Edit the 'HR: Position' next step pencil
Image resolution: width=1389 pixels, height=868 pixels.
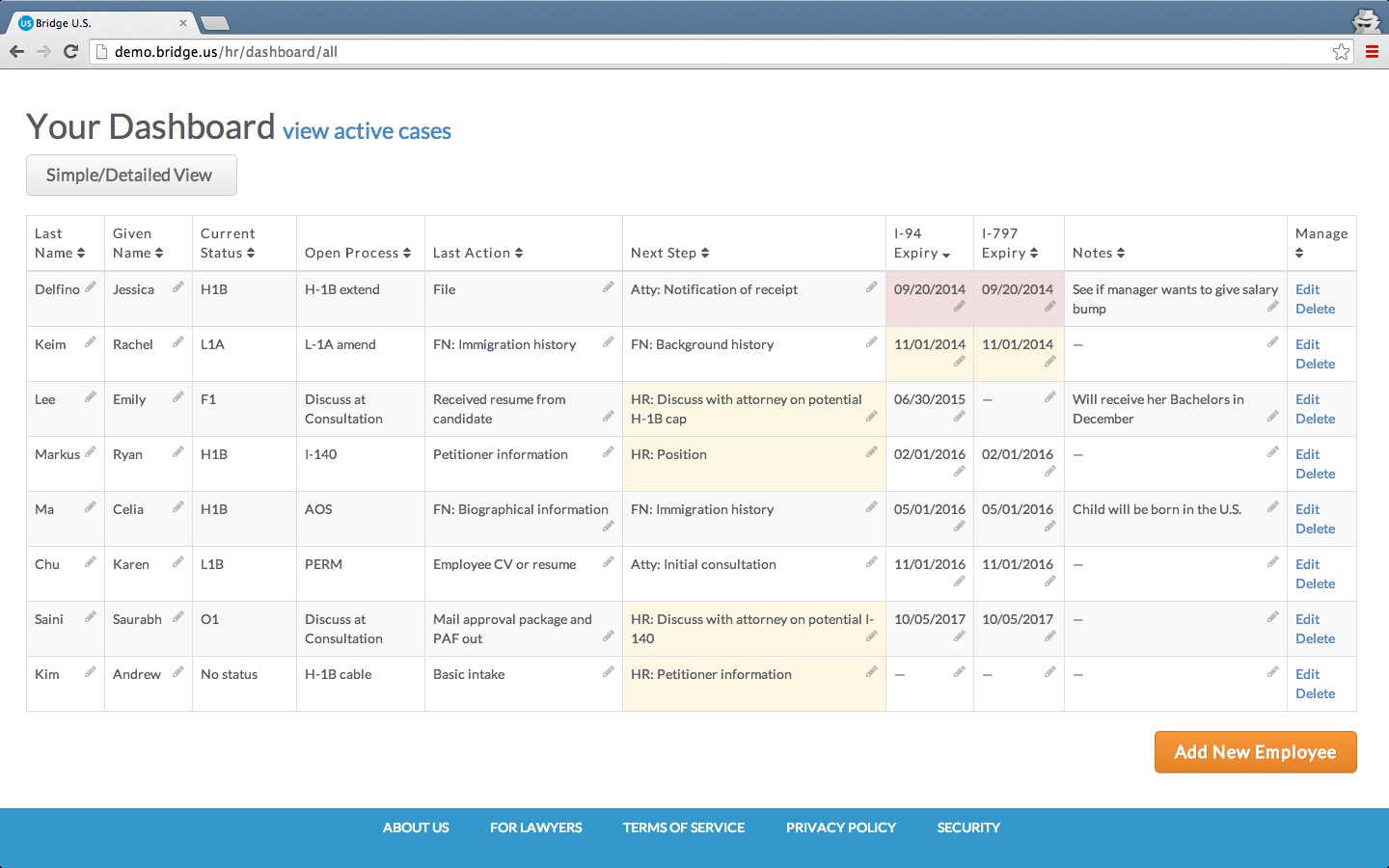pos(871,452)
